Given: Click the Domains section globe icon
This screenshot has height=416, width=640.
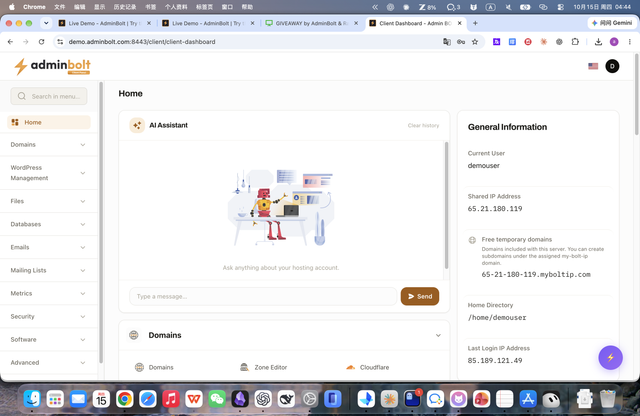Looking at the screenshot, I should point(134,335).
